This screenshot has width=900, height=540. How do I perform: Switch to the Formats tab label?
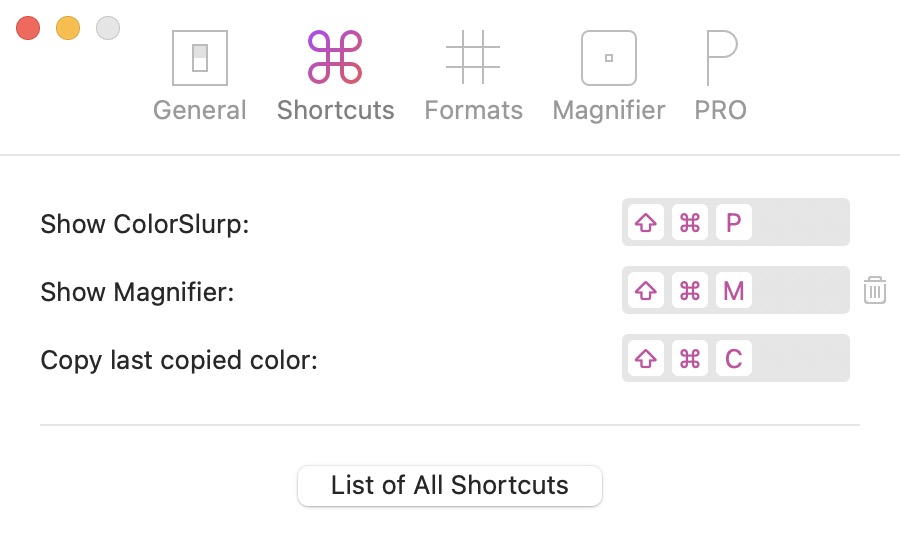[x=473, y=110]
